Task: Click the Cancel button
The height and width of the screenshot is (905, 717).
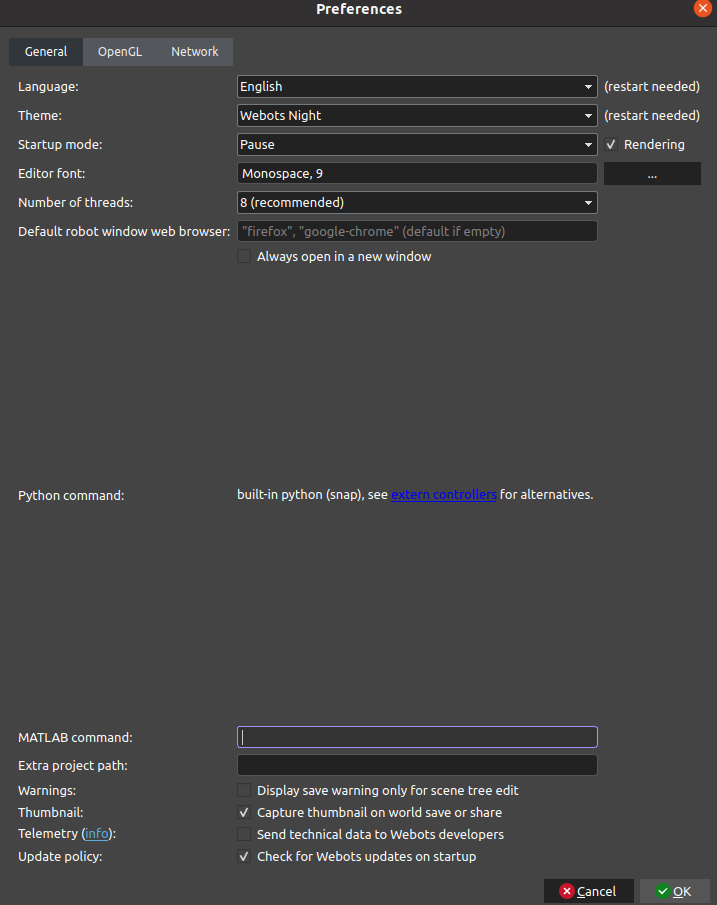Action: click(x=589, y=891)
